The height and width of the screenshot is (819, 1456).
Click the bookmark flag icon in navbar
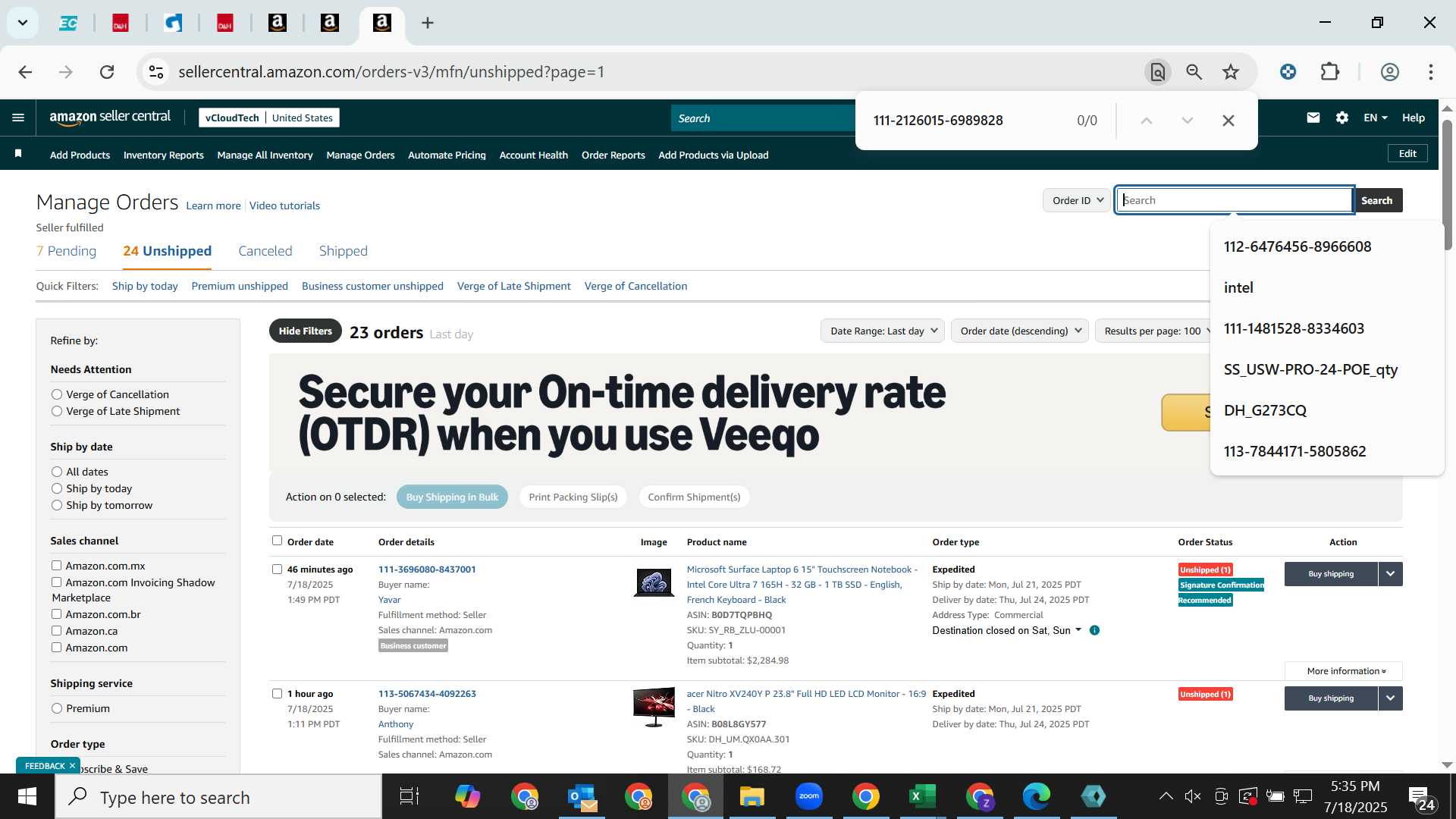(18, 154)
